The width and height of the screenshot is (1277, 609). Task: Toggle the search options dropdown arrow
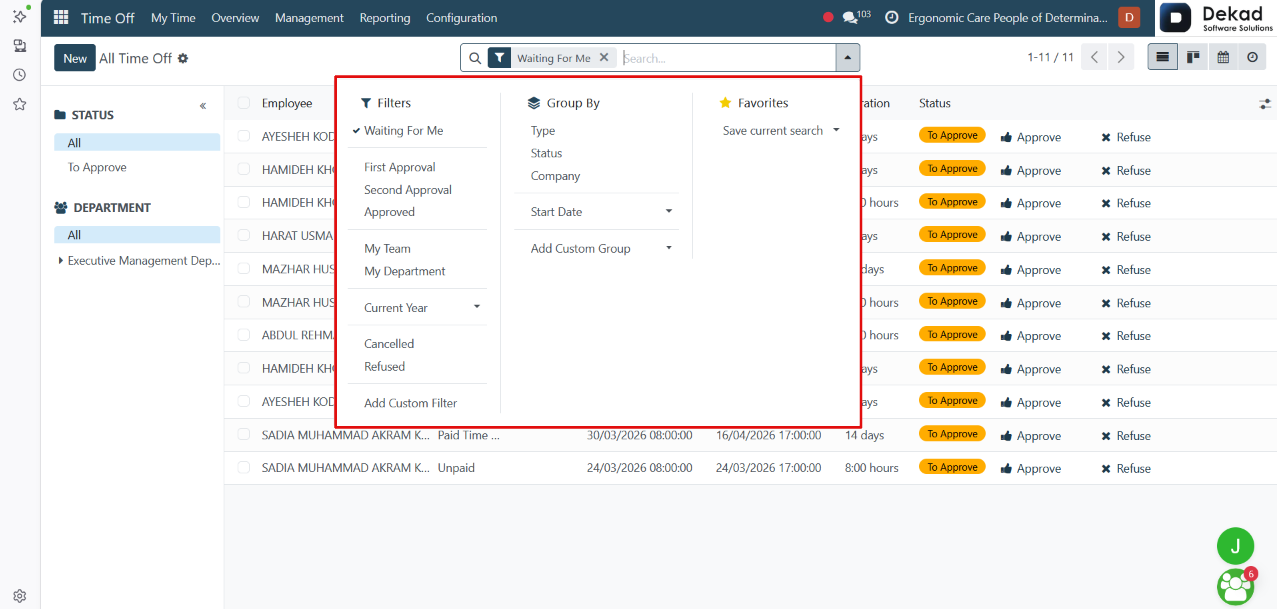(848, 58)
